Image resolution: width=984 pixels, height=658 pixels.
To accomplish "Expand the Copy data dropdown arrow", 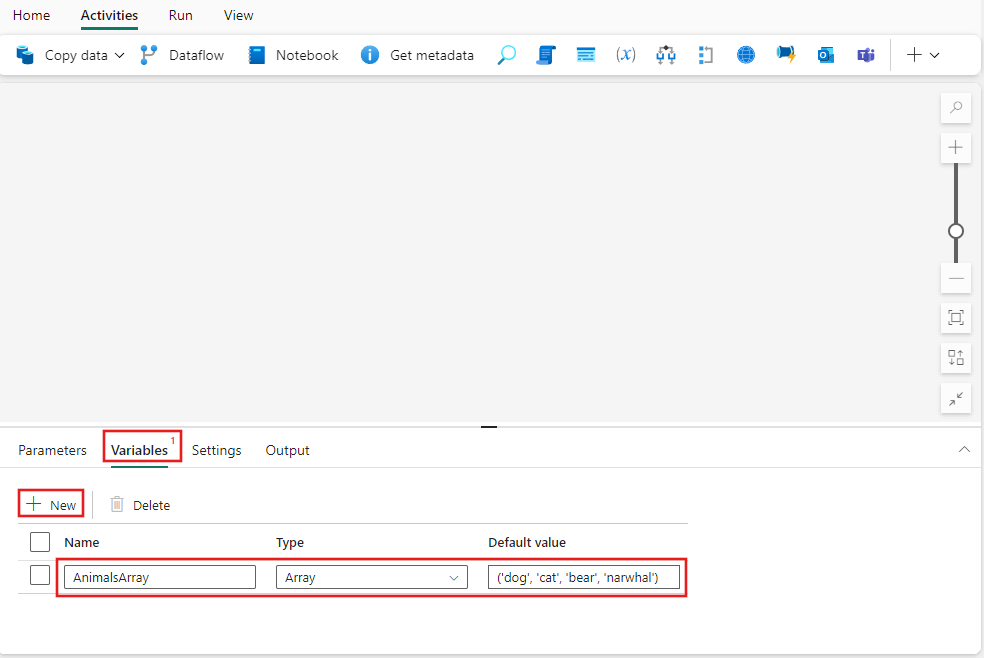I will (119, 55).
